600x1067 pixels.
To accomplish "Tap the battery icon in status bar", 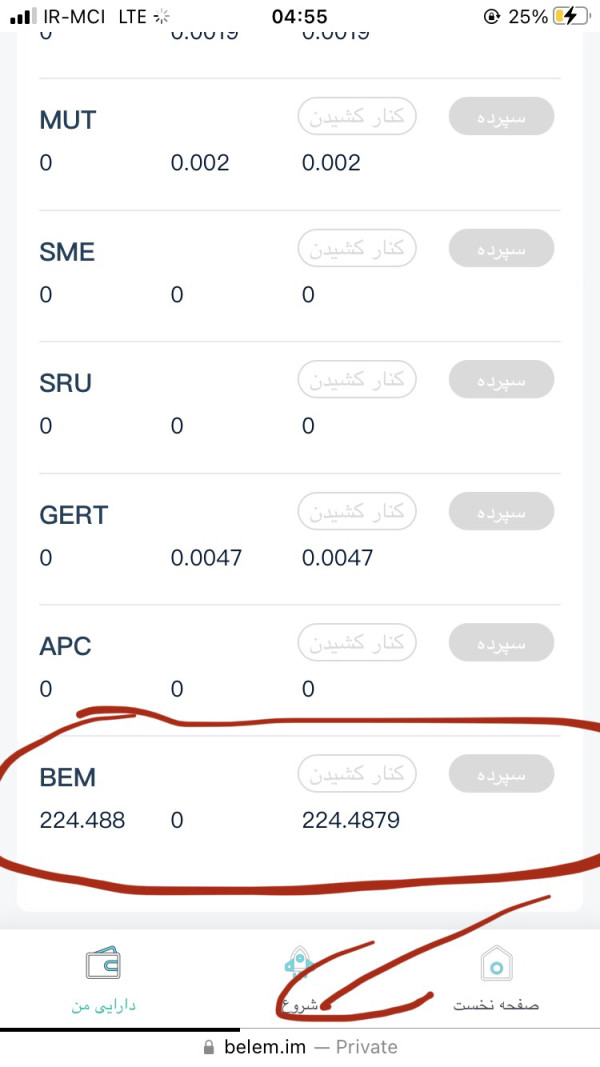I will coord(571,16).
